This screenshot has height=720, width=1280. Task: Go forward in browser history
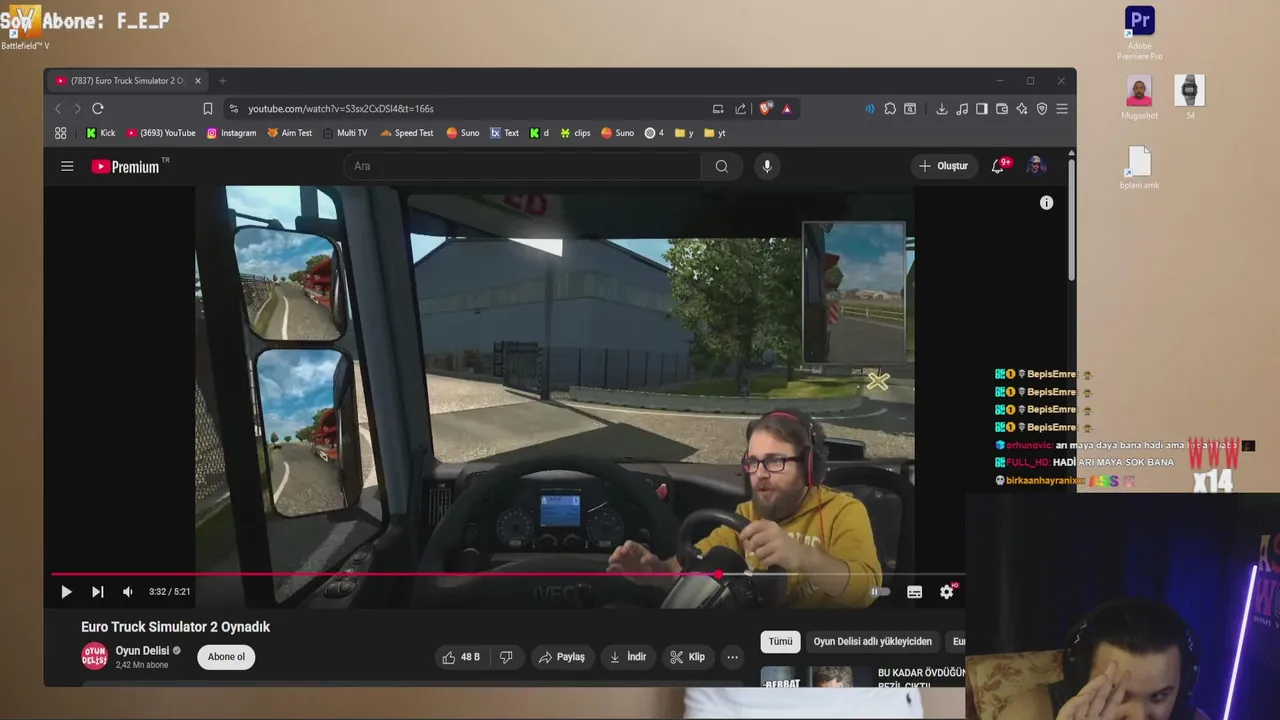point(77,108)
